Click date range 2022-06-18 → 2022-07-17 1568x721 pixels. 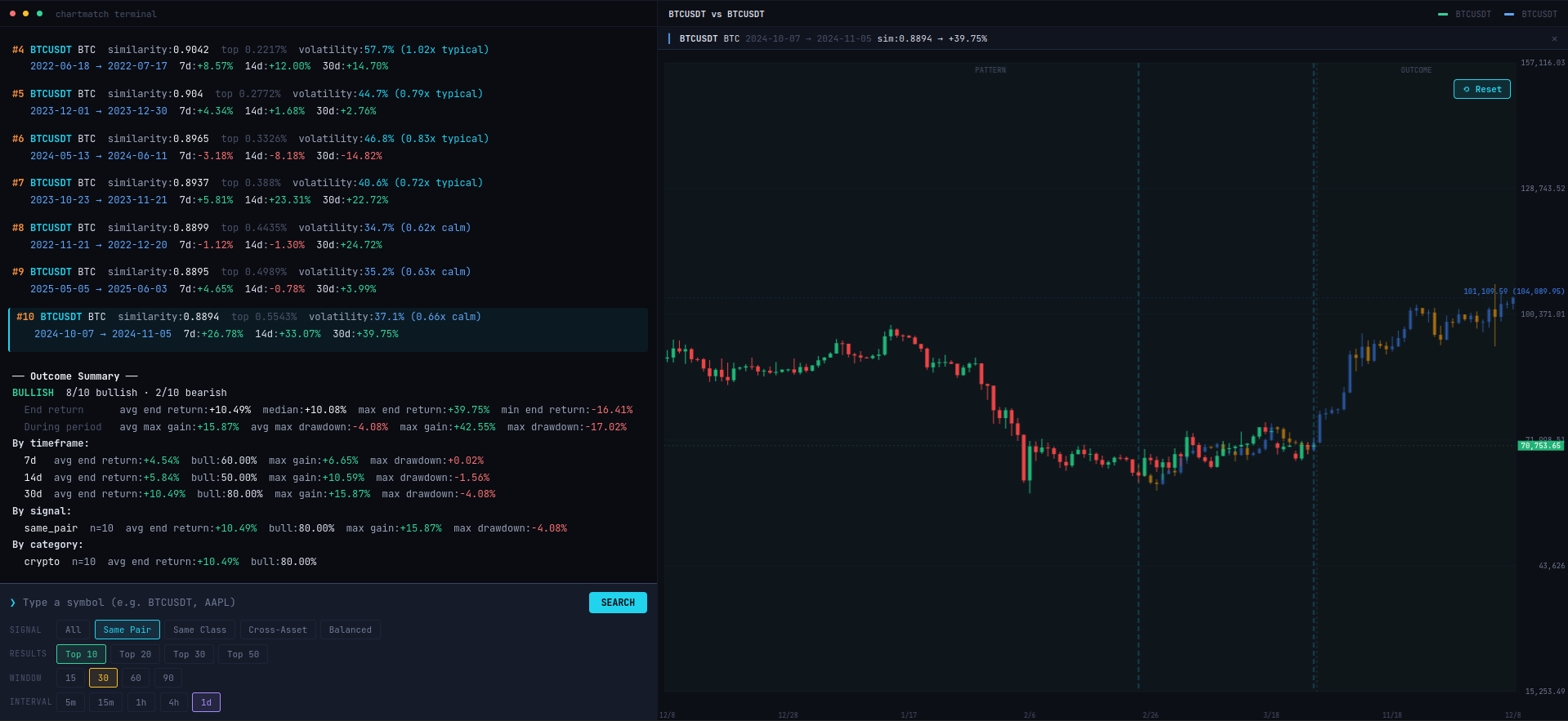click(99, 67)
